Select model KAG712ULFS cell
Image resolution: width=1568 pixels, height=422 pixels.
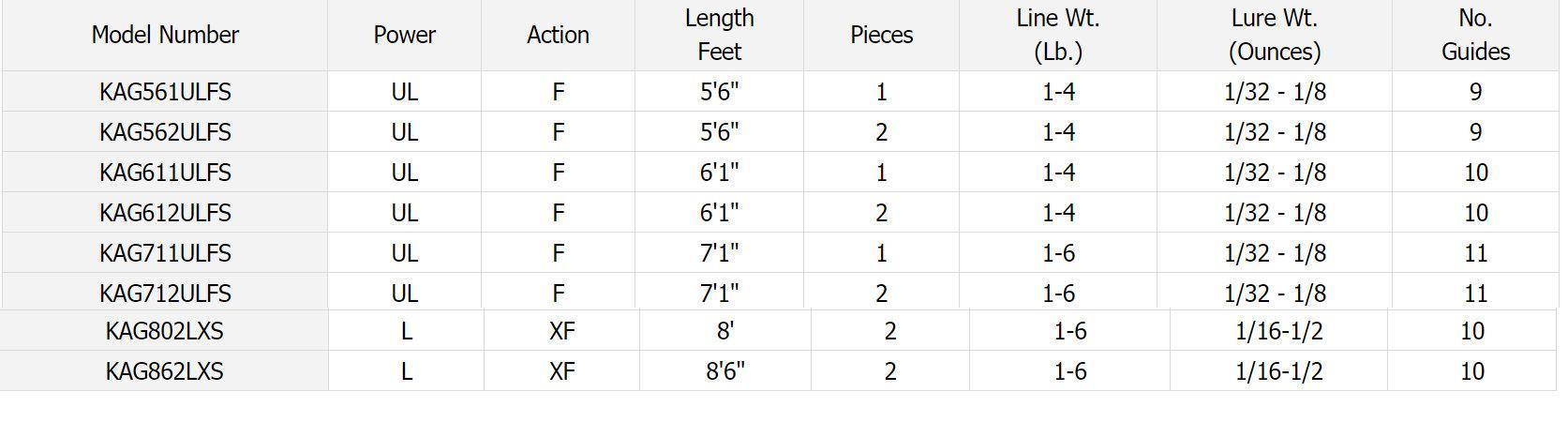coord(165,293)
